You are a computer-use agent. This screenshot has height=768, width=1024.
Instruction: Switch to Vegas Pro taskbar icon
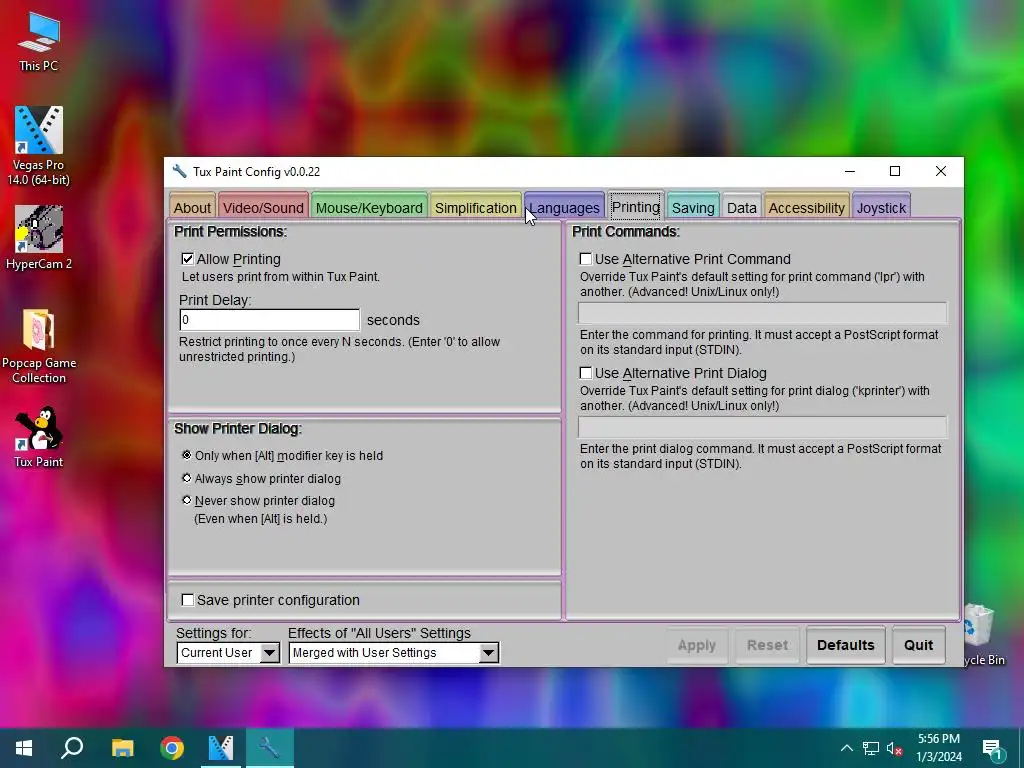[x=221, y=748]
